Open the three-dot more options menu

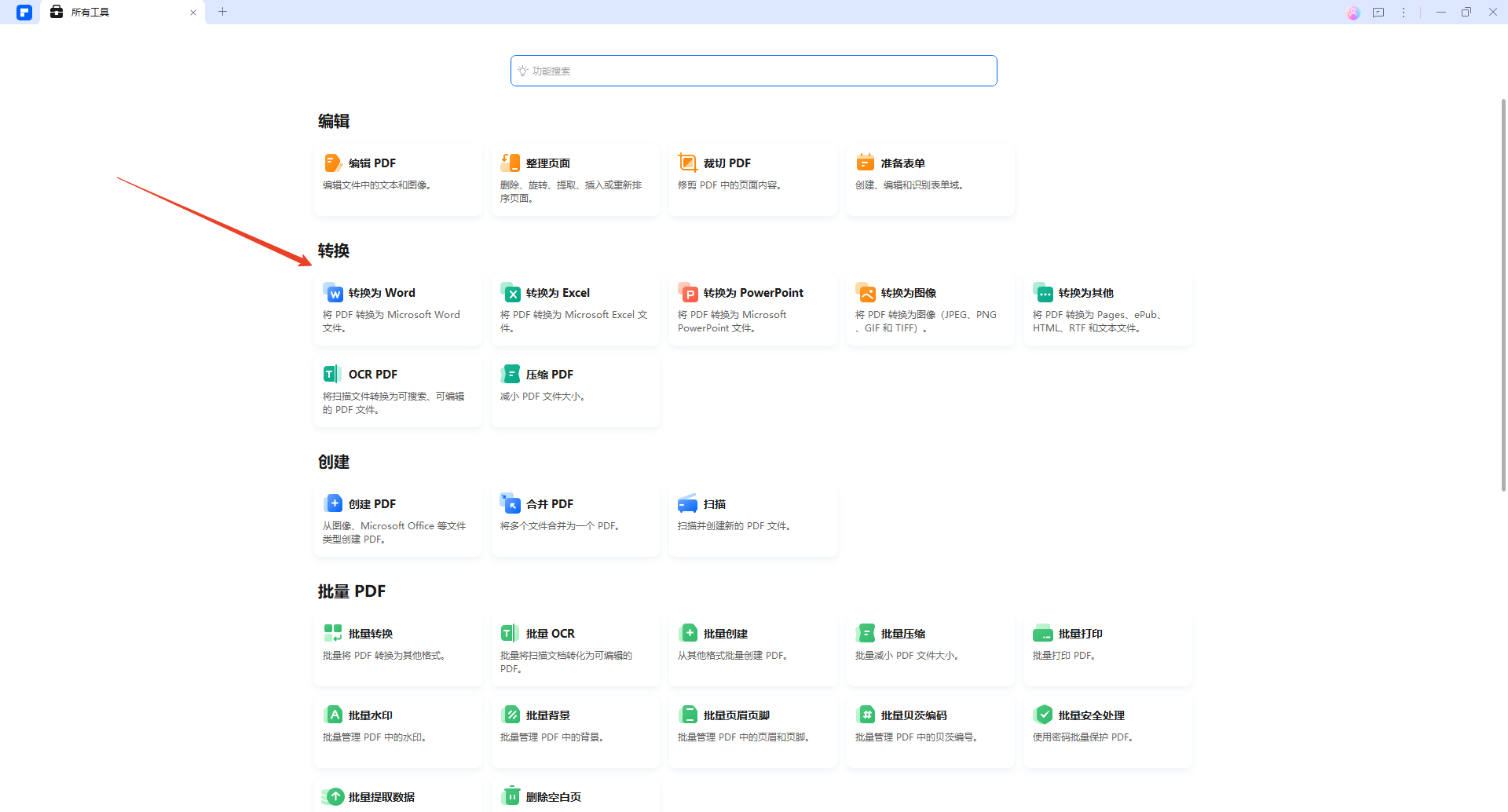1404,13
